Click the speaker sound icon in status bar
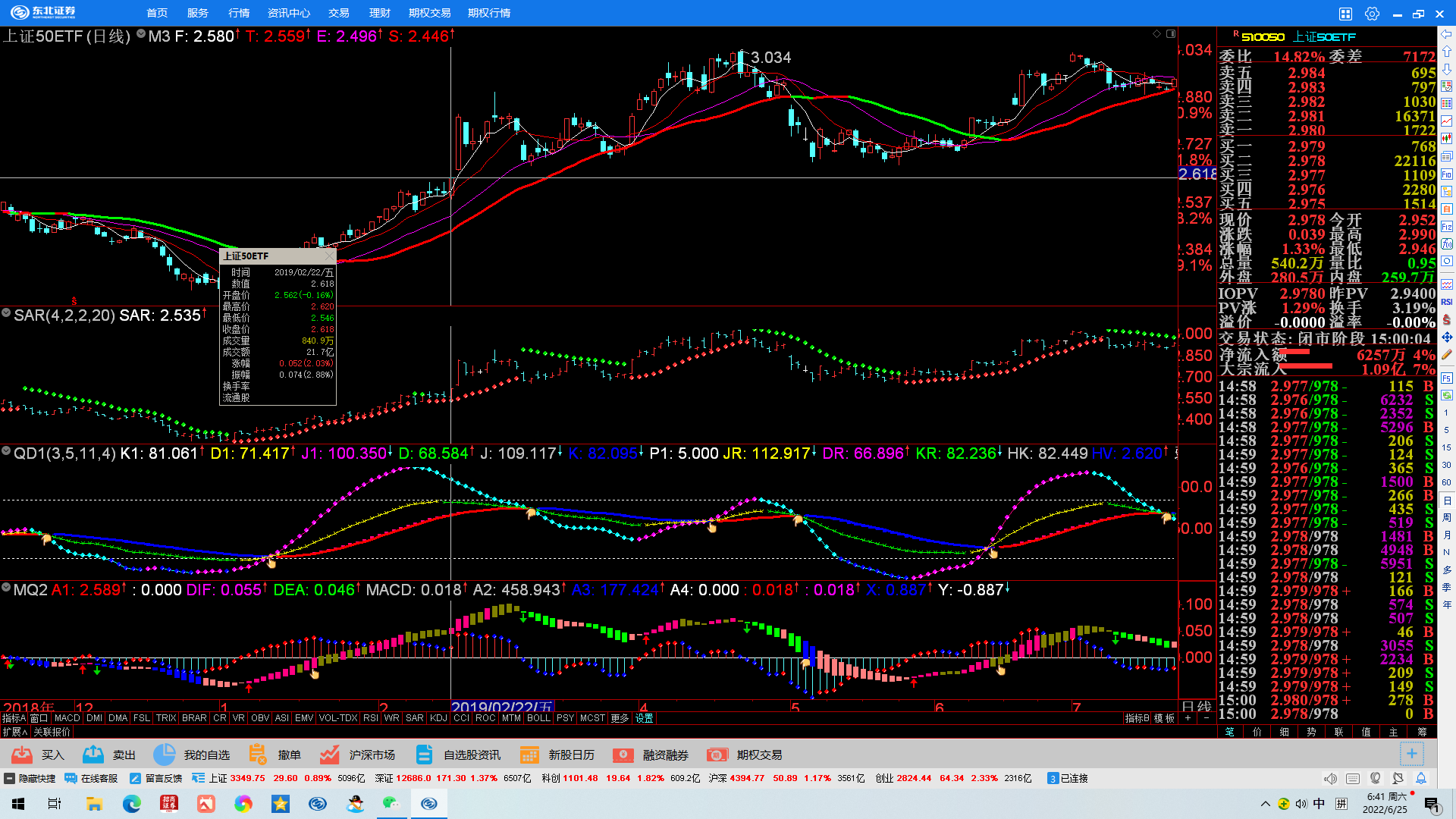 [1330, 778]
